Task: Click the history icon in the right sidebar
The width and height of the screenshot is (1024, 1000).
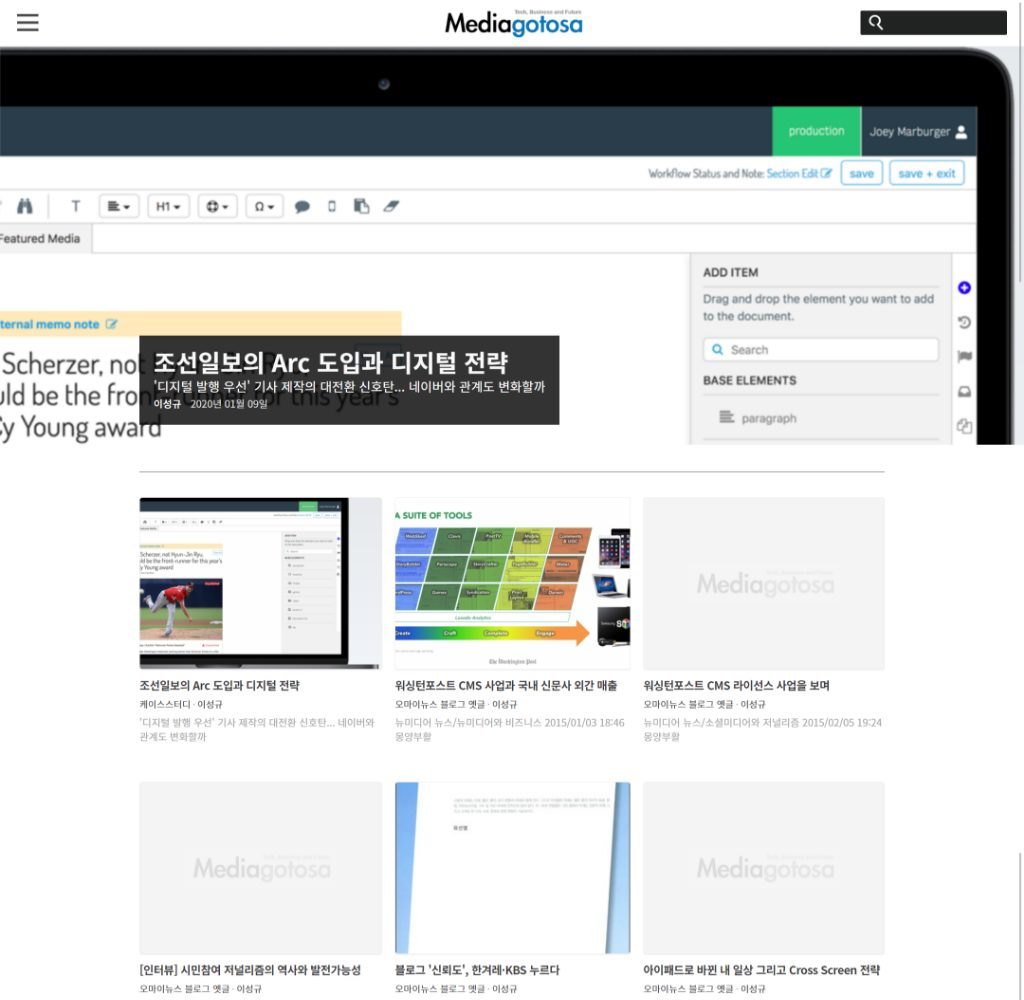Action: point(964,322)
